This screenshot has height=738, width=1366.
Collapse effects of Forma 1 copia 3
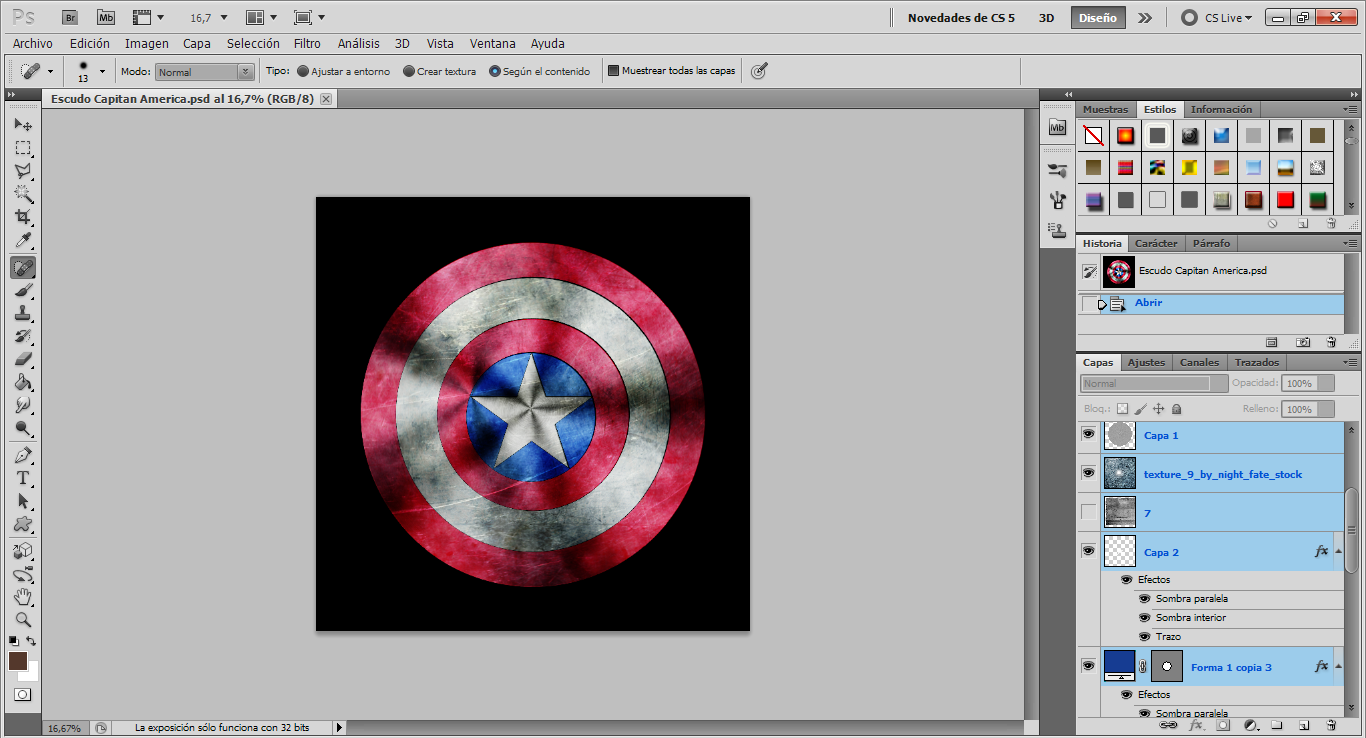click(1338, 666)
